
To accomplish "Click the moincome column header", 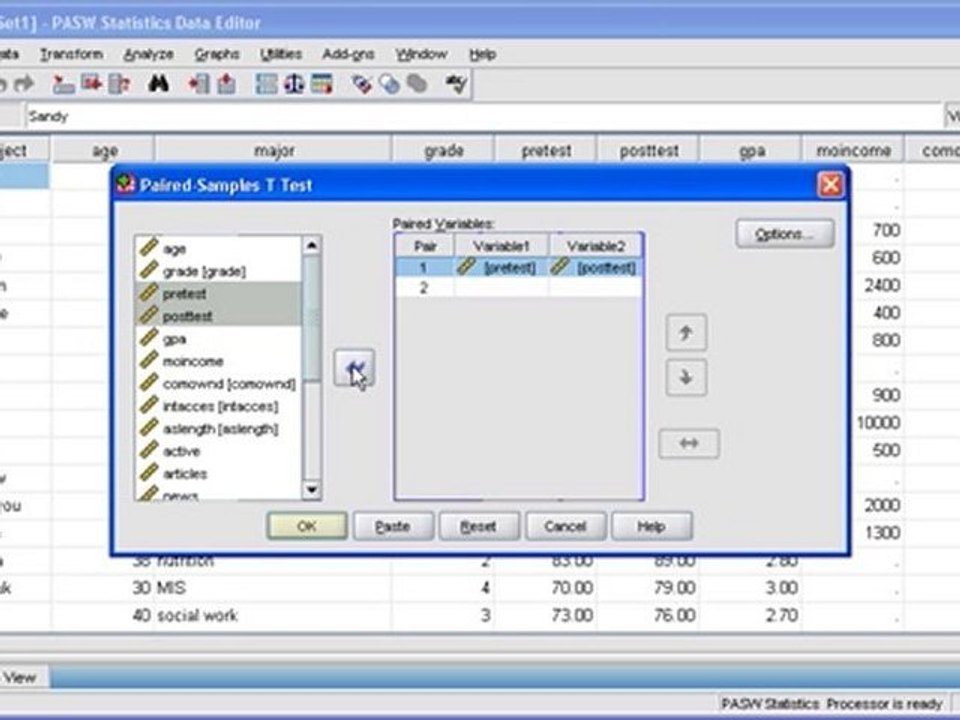I will pos(853,151).
